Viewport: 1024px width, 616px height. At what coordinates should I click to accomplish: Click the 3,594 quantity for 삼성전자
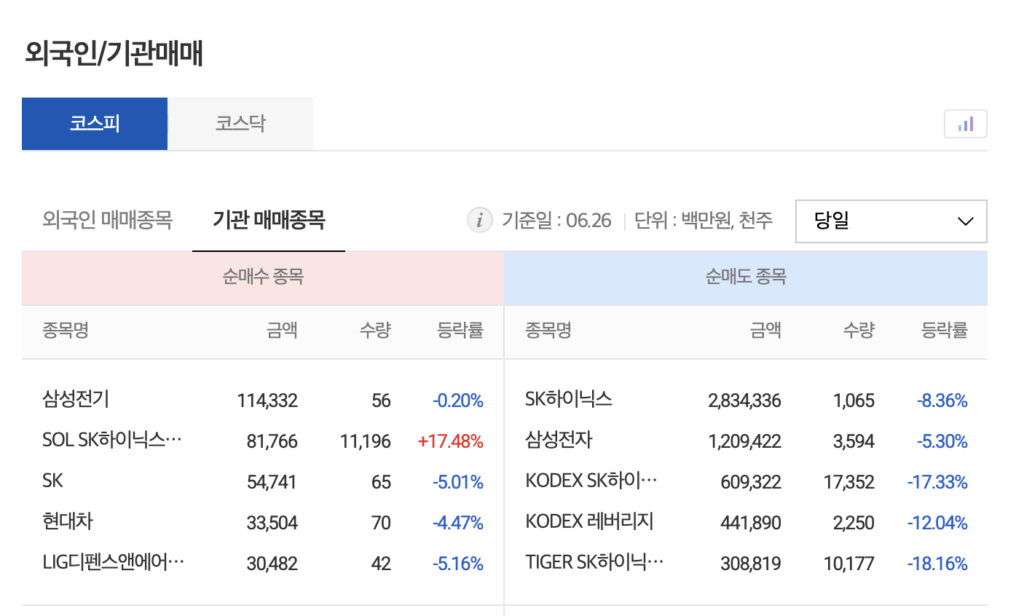[854, 442]
